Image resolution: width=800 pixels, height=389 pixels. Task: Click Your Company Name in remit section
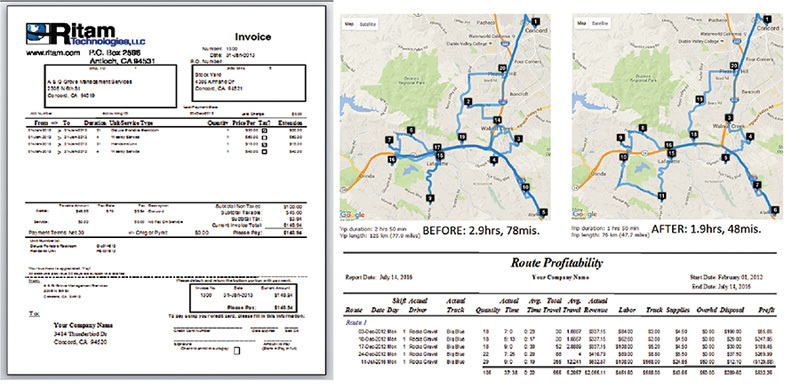click(84, 325)
